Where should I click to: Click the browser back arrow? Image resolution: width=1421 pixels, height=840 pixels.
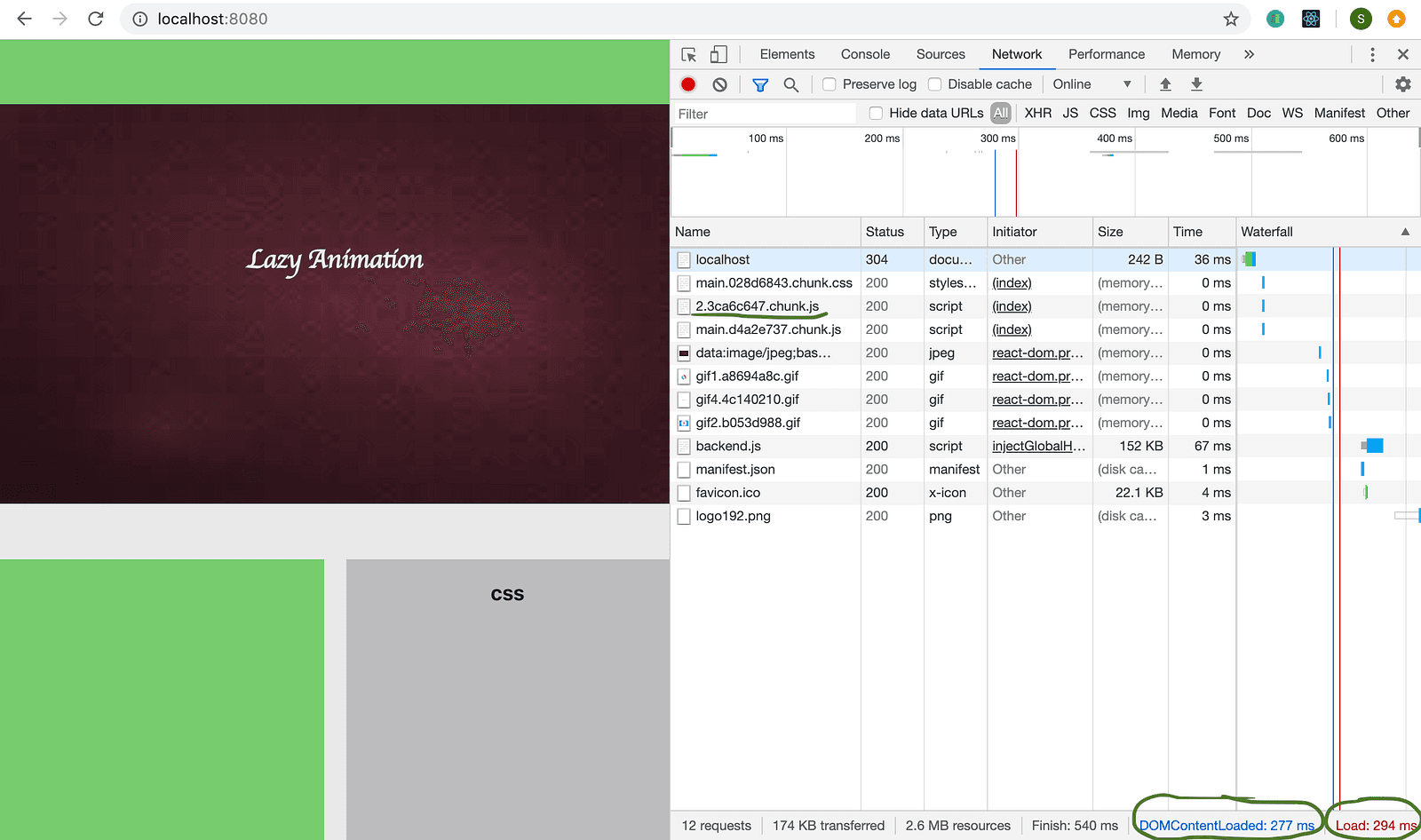pos(24,19)
